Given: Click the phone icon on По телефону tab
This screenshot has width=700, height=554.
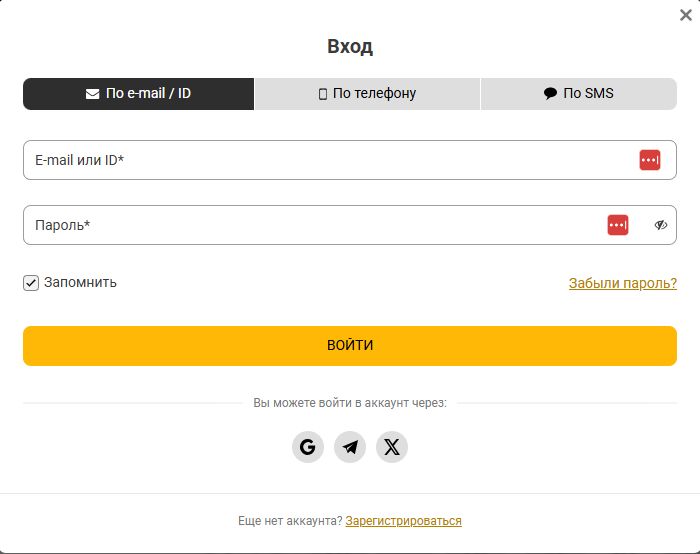Looking at the screenshot, I should point(323,94).
